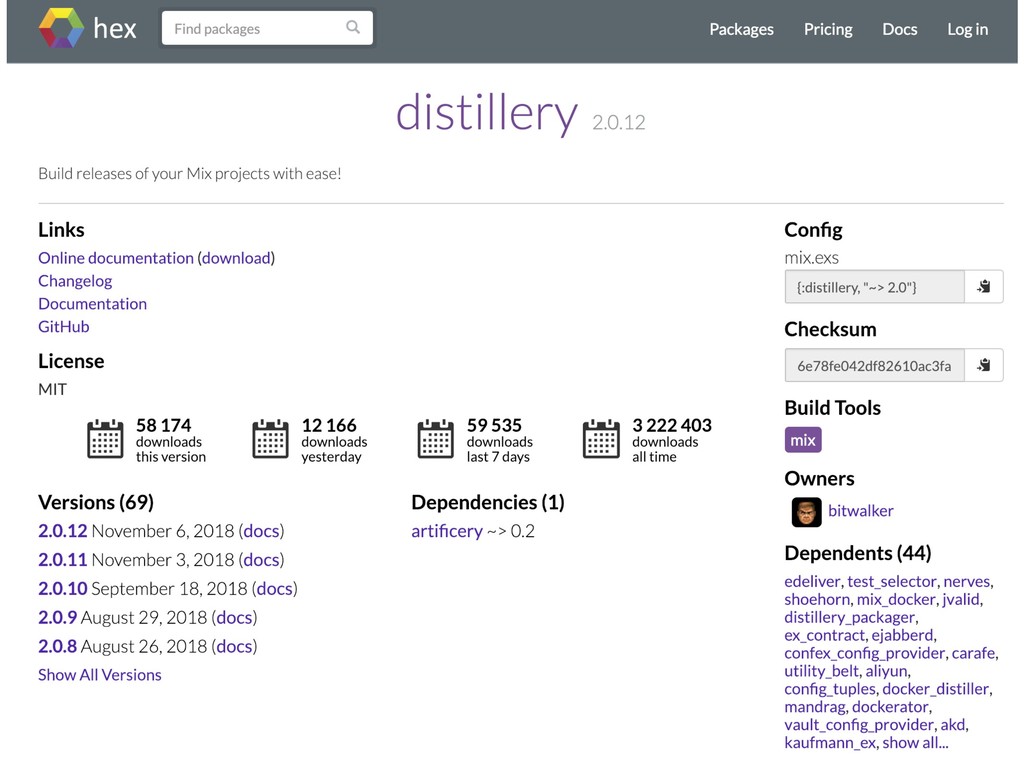The width and height of the screenshot is (1024, 768).
Task: Open the shoehorn dependent package
Action: pyautogui.click(x=817, y=600)
